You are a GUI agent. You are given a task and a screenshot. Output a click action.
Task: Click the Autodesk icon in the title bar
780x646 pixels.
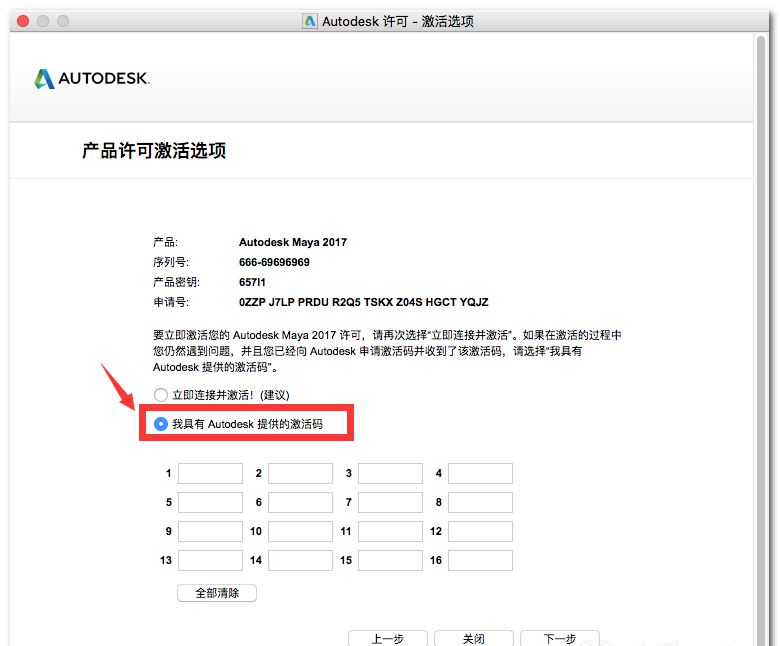(x=310, y=21)
